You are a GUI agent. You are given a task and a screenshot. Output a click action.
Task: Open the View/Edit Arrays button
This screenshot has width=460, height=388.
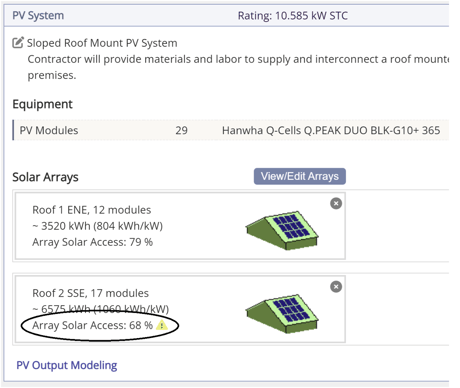tap(300, 176)
